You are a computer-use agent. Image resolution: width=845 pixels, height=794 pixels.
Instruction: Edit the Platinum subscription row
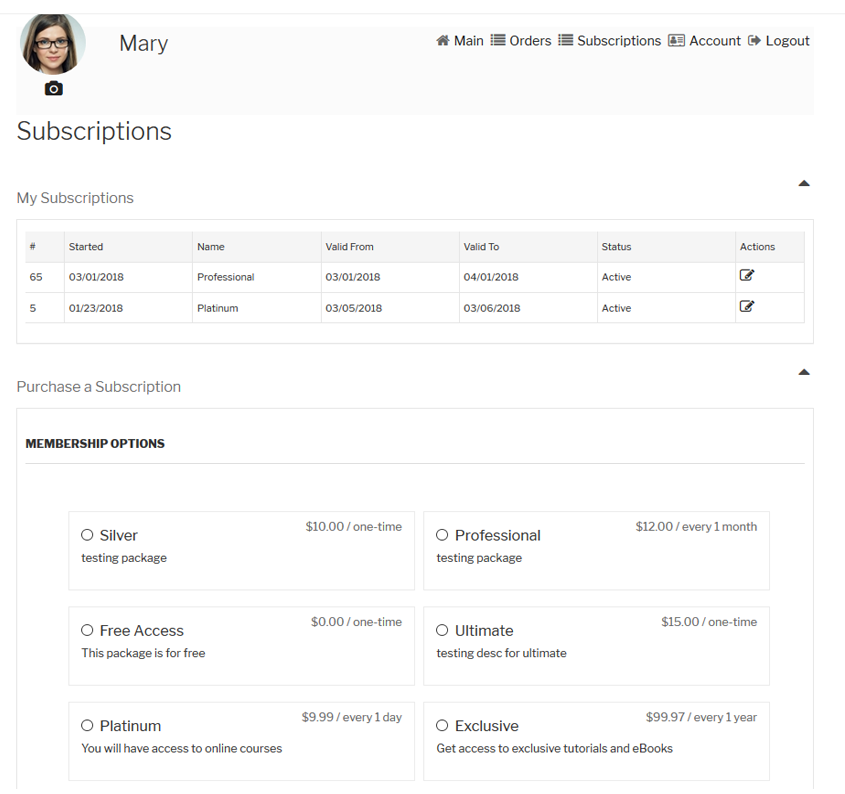tap(746, 307)
